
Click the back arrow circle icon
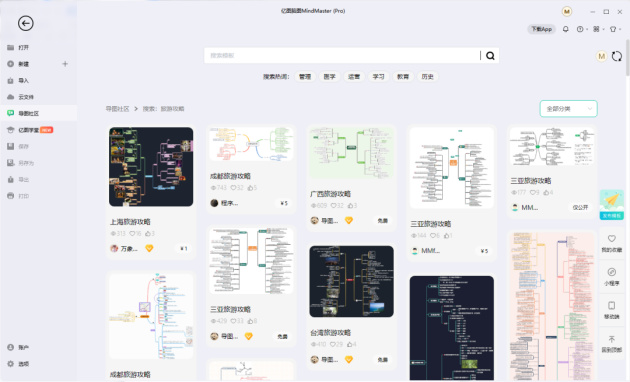coord(25,23)
